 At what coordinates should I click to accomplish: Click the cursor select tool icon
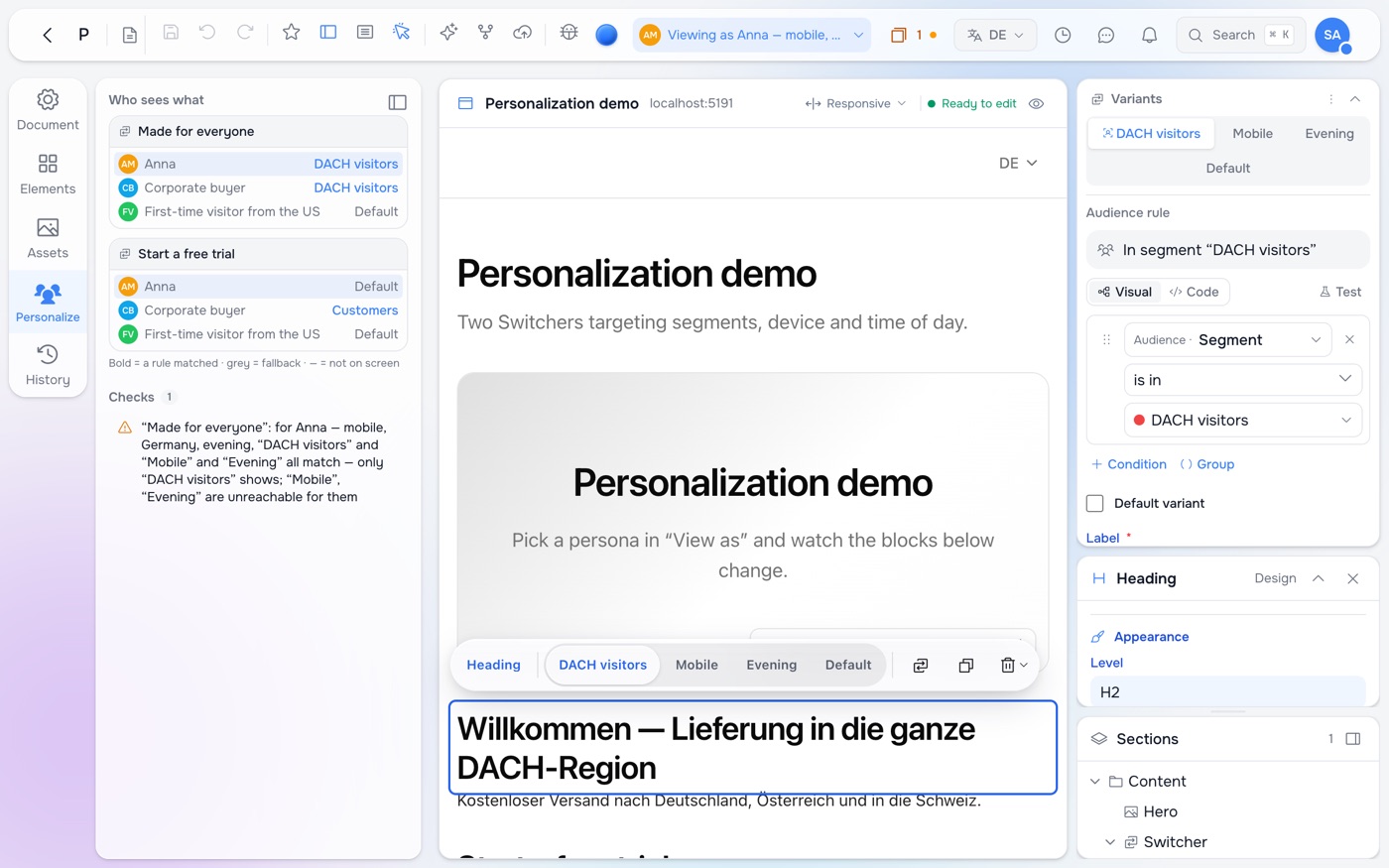click(x=402, y=33)
